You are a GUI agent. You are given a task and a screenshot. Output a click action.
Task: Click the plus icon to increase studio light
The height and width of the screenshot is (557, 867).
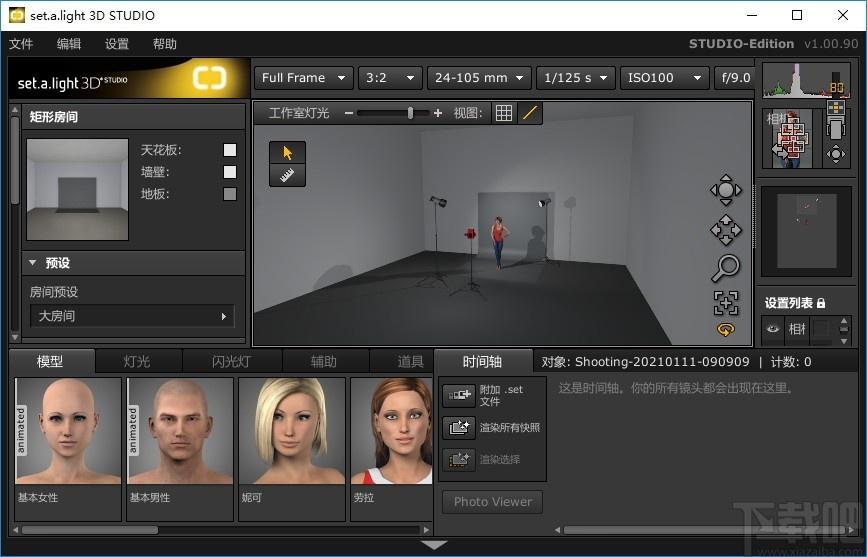coord(438,113)
